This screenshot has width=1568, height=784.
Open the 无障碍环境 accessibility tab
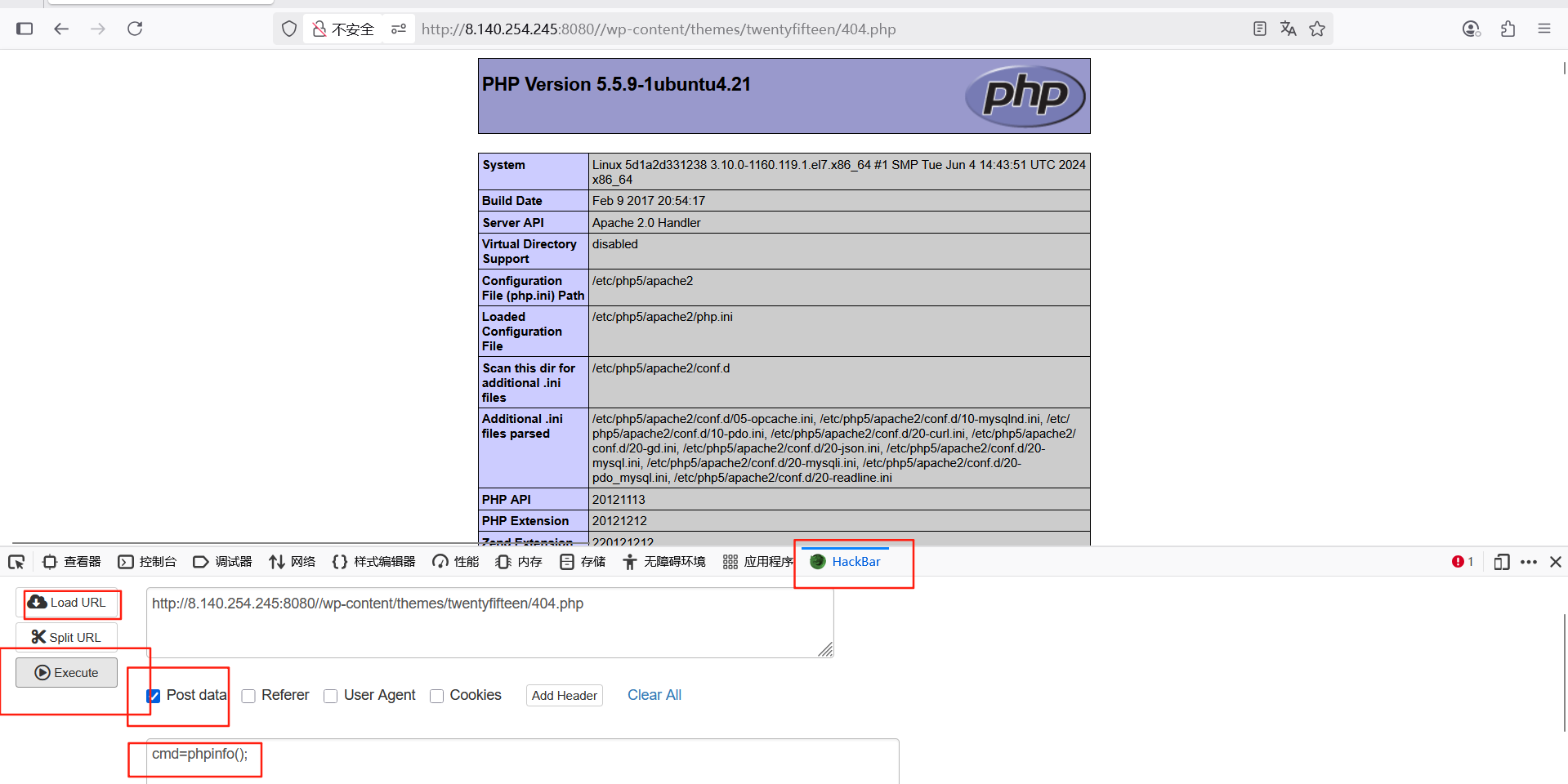point(664,562)
